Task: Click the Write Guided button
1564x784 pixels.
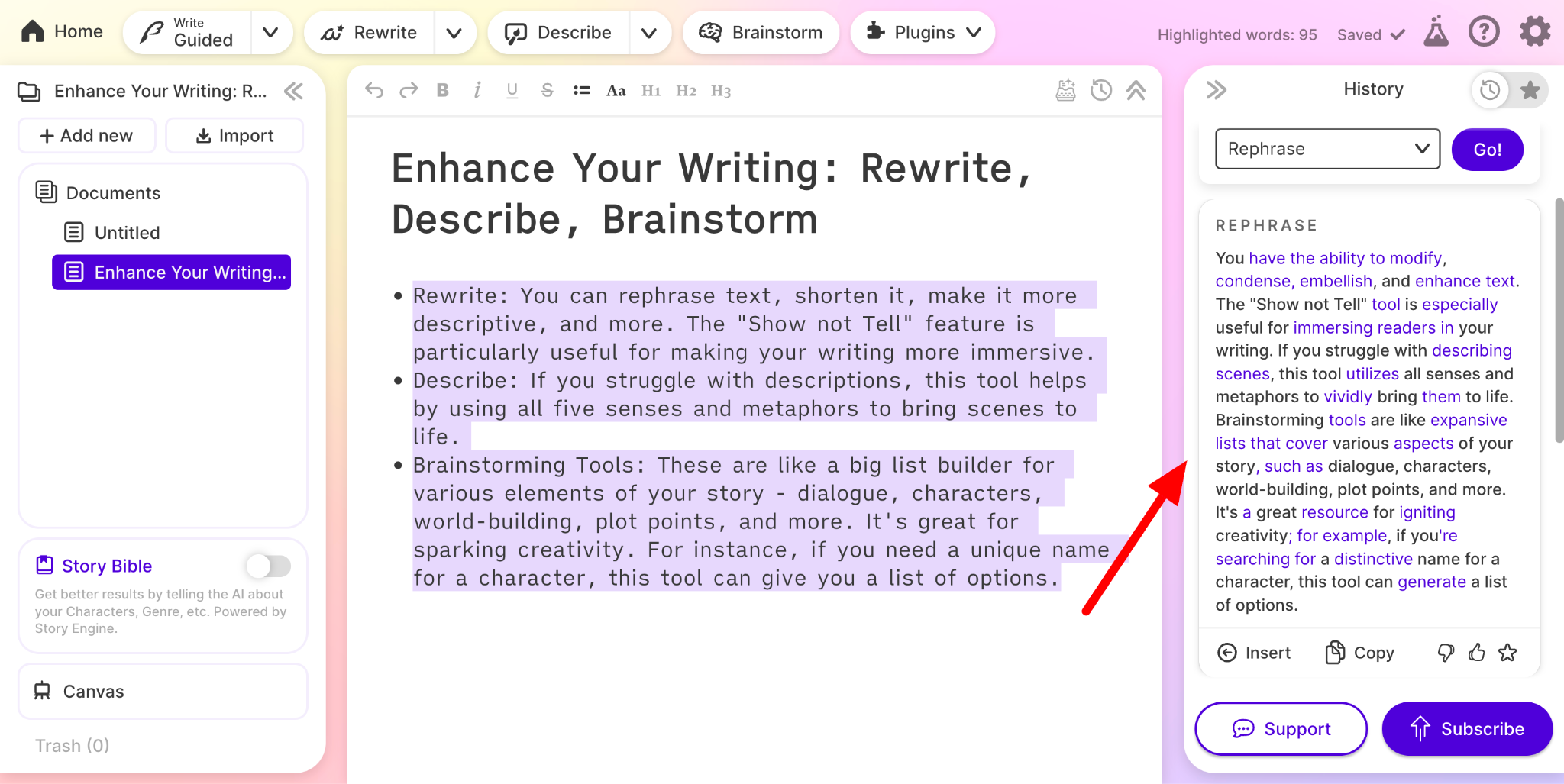Action: pos(187,33)
